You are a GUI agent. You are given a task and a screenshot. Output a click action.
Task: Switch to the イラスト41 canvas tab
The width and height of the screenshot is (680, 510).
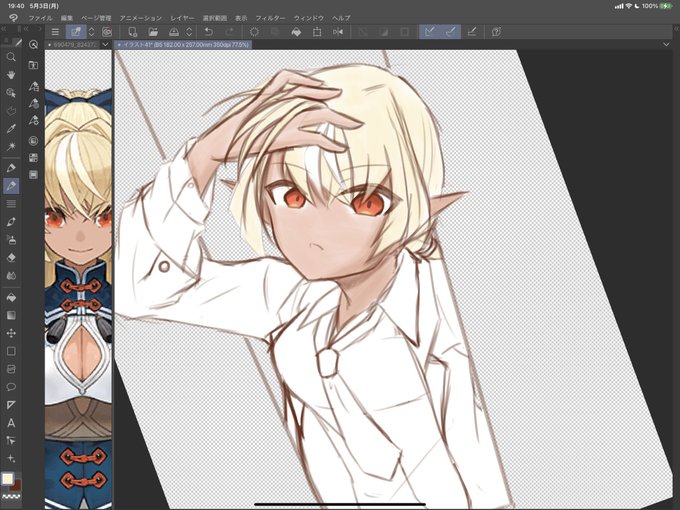click(183, 44)
